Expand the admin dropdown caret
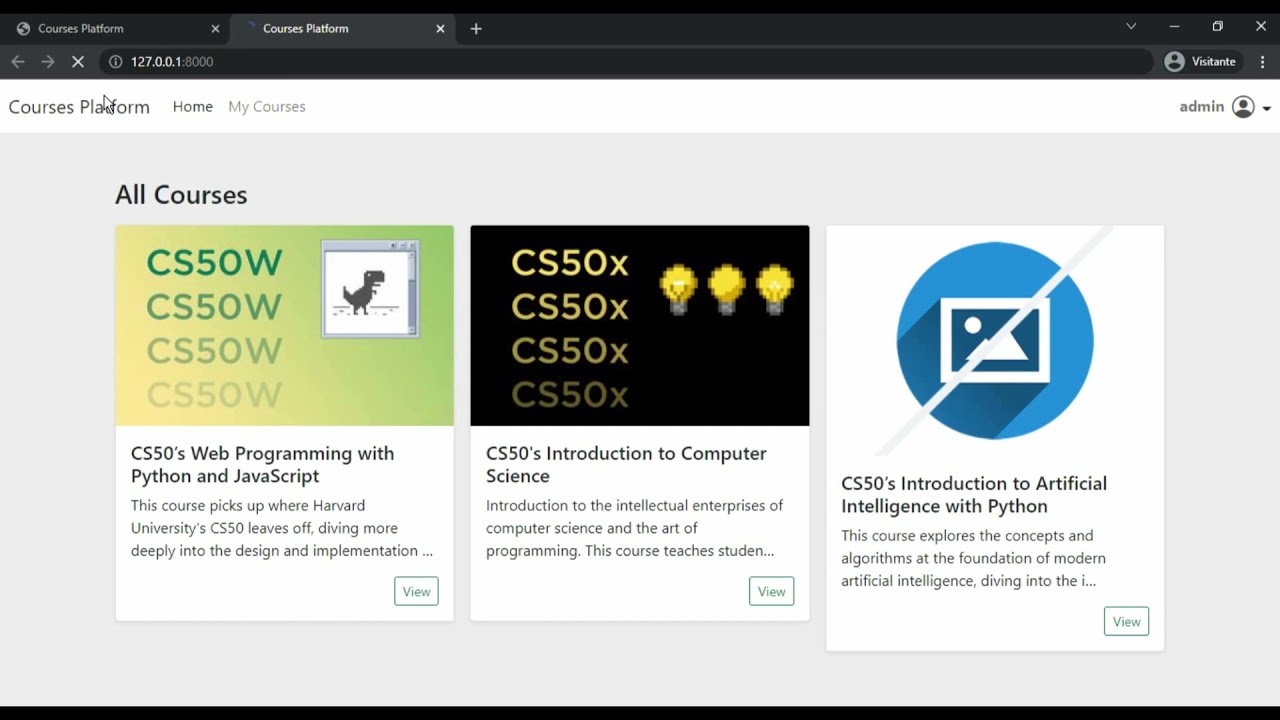1280x720 pixels. (1267, 108)
